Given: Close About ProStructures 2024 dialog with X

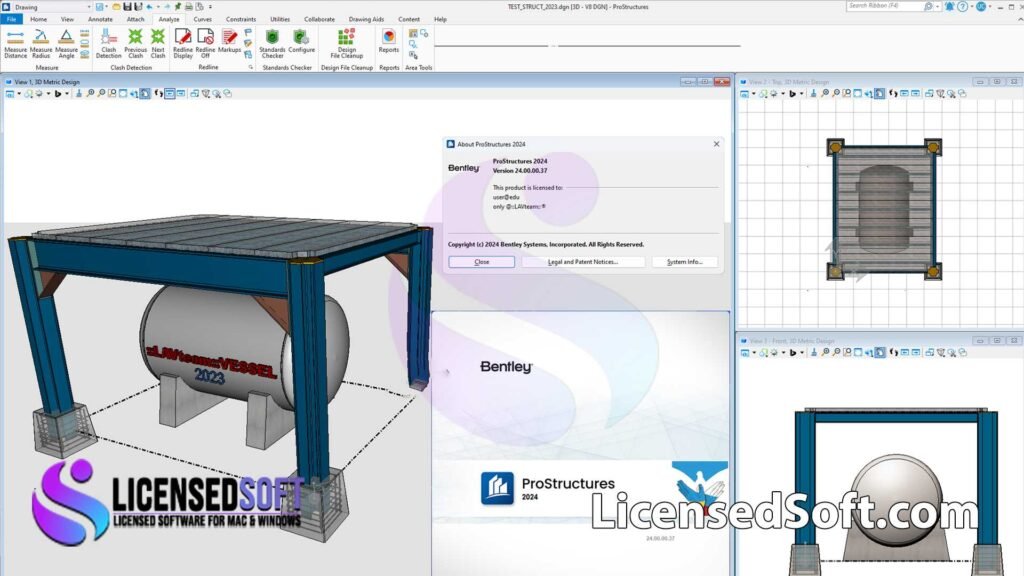Looking at the screenshot, I should coord(716,144).
